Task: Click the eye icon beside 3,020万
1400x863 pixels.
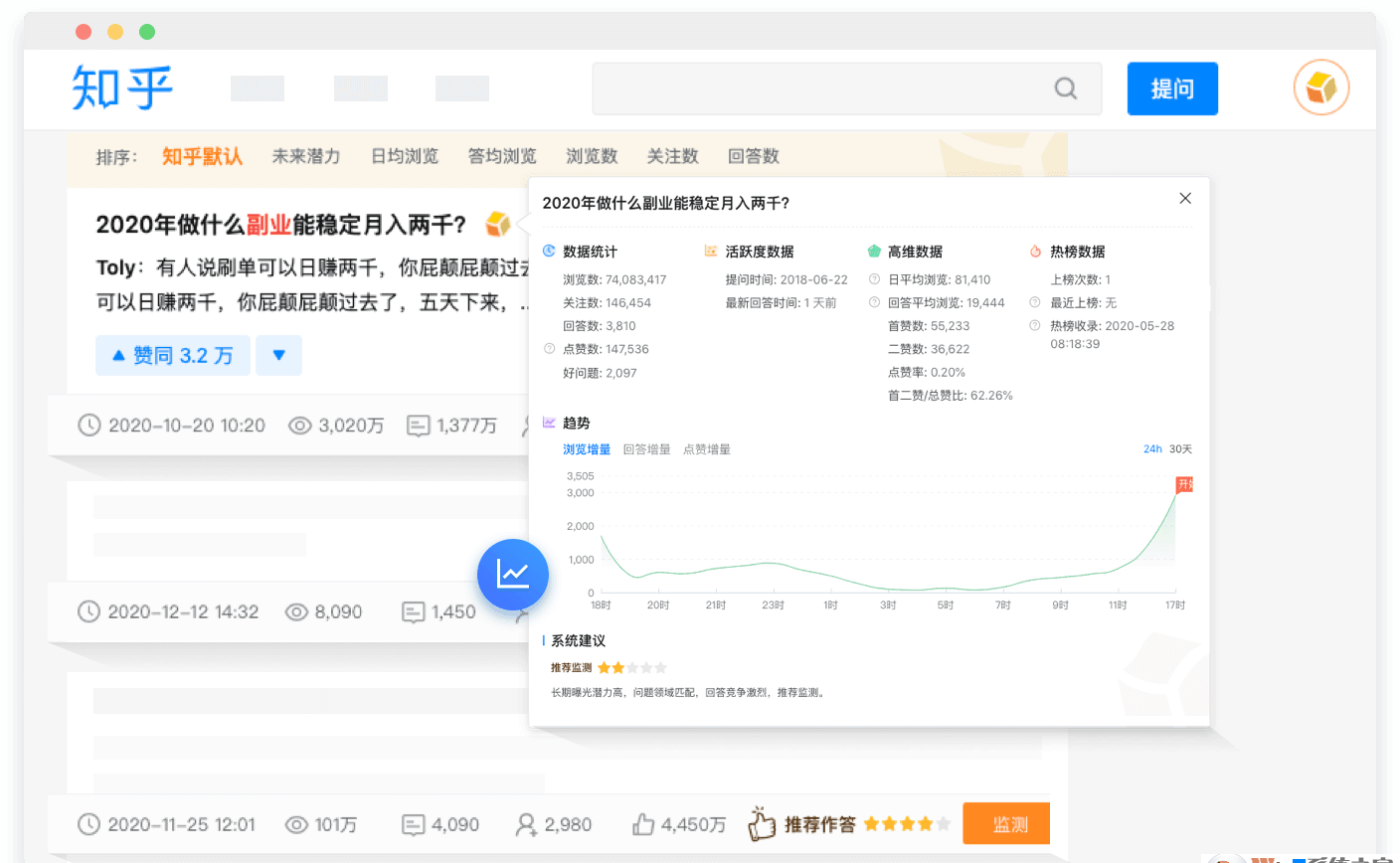Action: (x=299, y=426)
